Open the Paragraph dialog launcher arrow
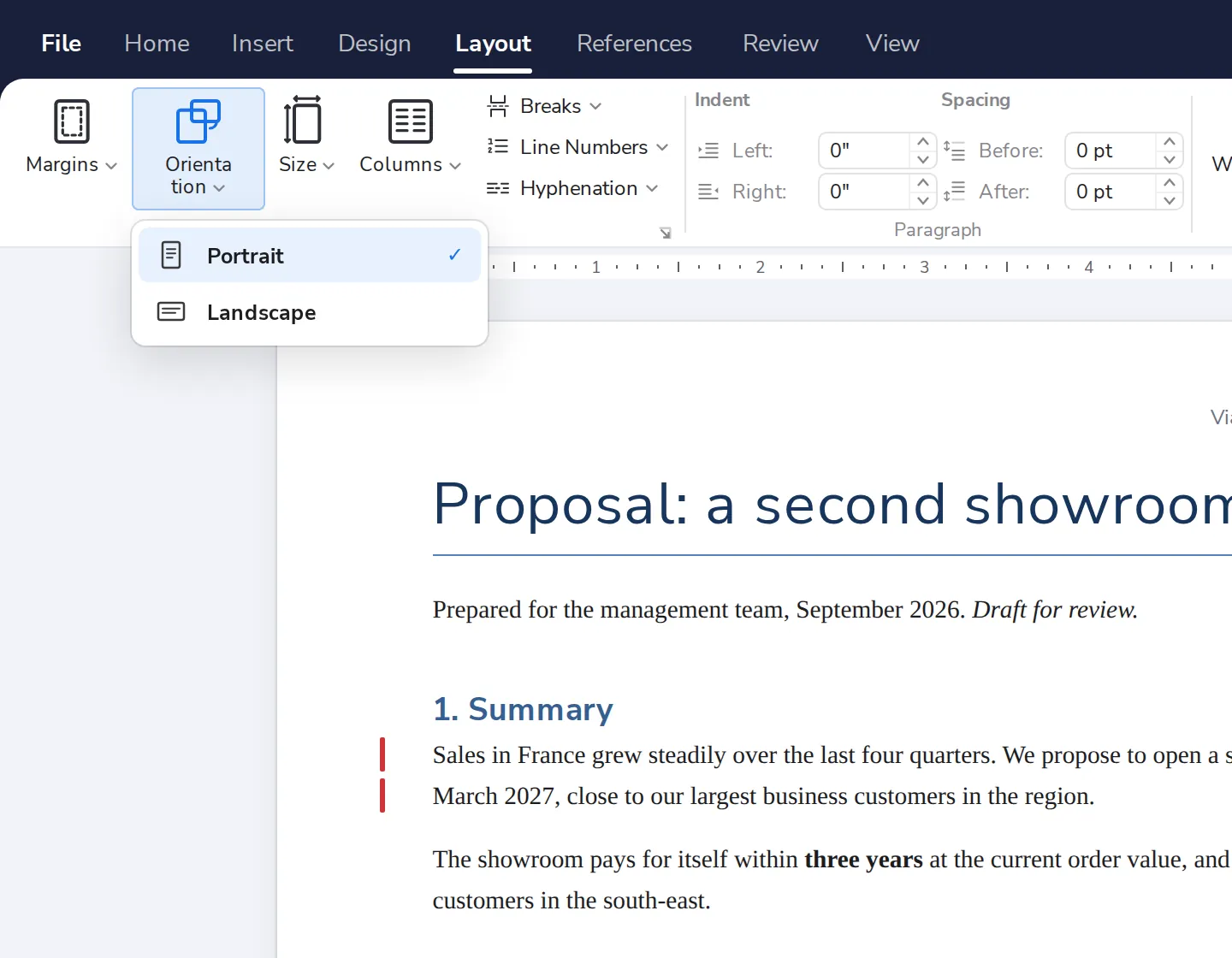The width and height of the screenshot is (1232, 958). [x=666, y=233]
